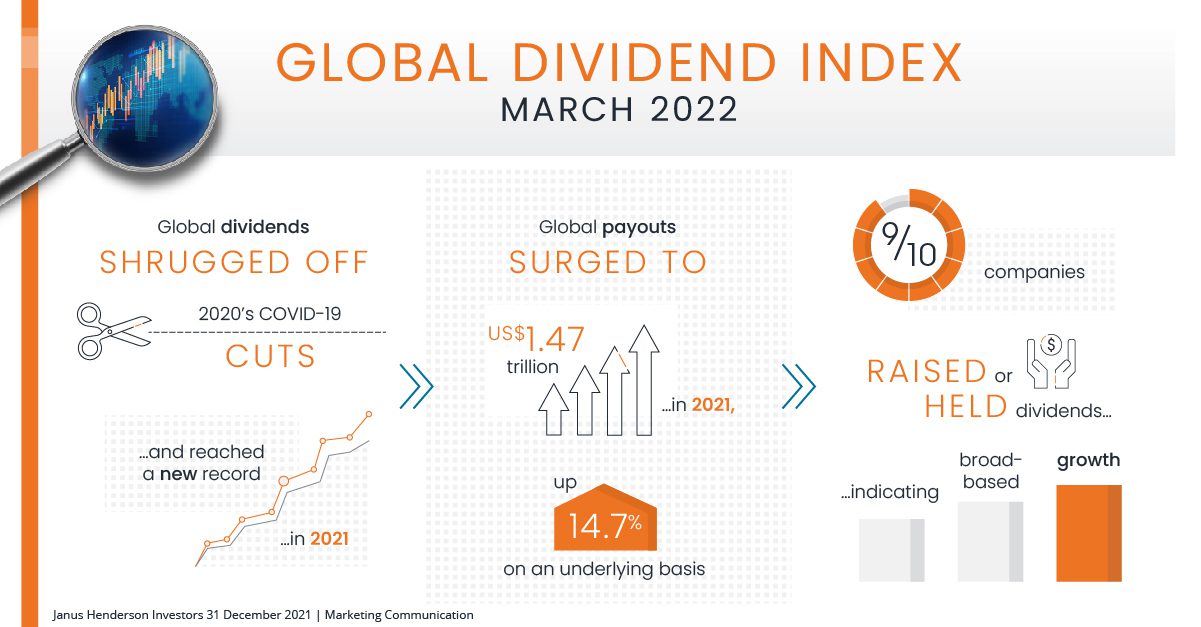Click the second blue double-chevron arrow
This screenshot has height=627, width=1201.
(x=798, y=387)
